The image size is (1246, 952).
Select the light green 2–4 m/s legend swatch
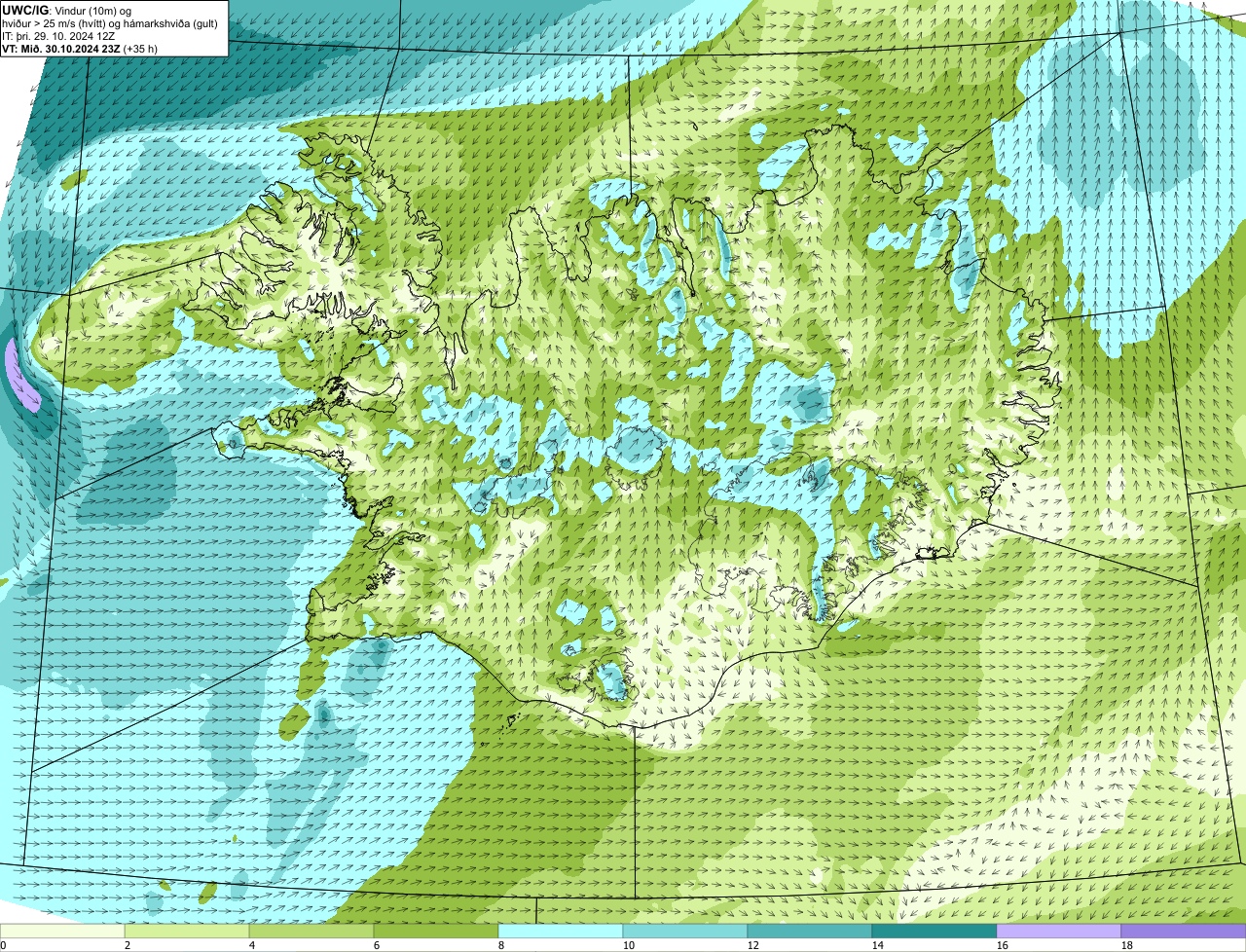(x=187, y=931)
